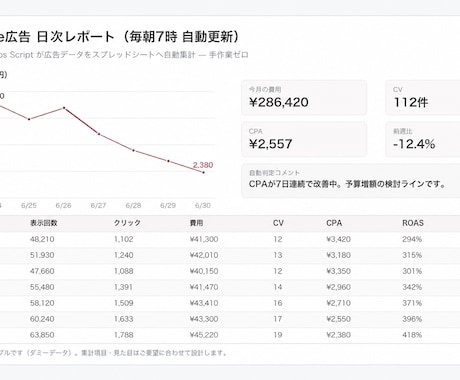The height and width of the screenshot is (380, 460).
Task: Click the 1,509 clicks cell
Action: click(124, 303)
